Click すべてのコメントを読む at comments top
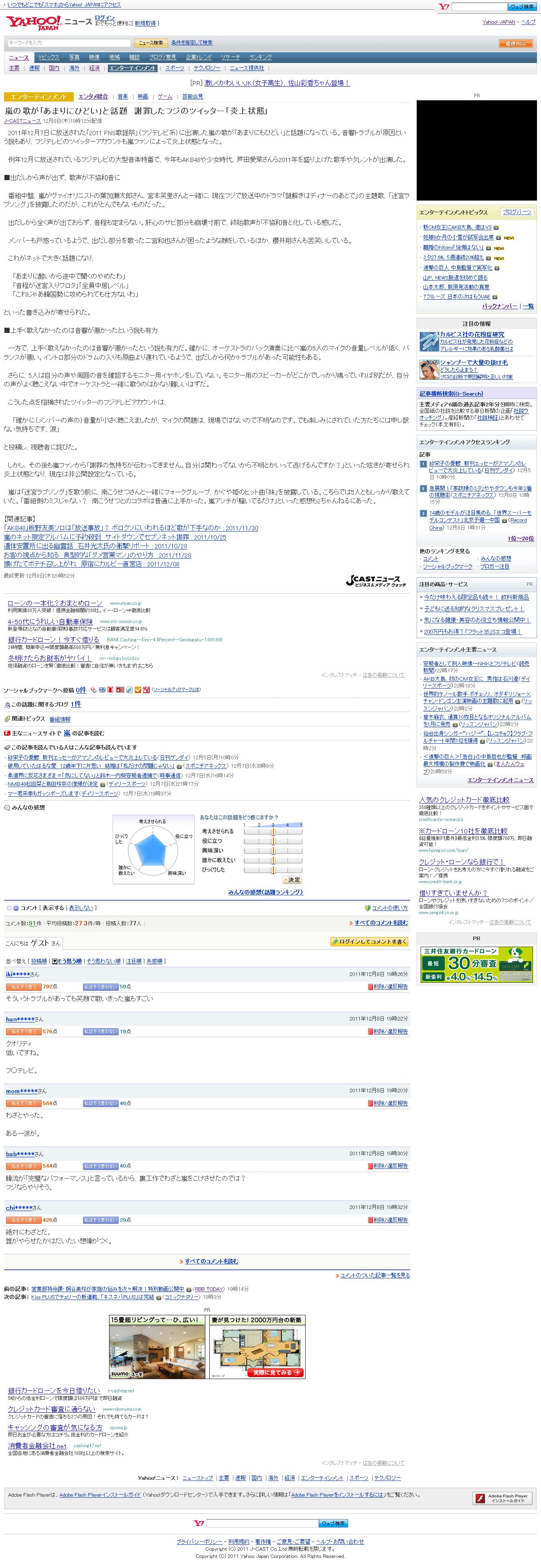 [381, 923]
